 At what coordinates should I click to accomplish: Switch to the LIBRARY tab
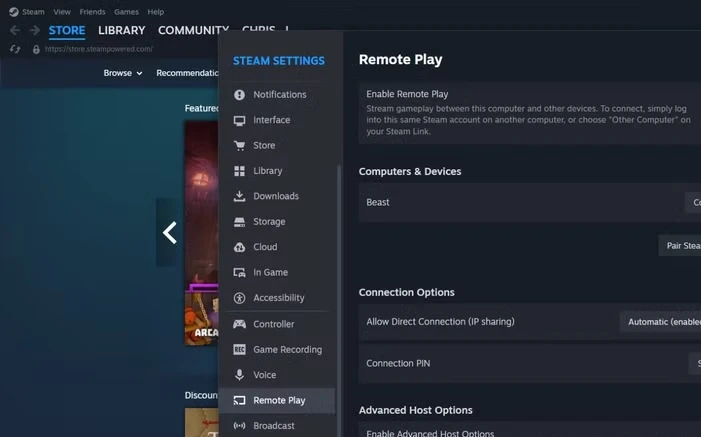(122, 30)
